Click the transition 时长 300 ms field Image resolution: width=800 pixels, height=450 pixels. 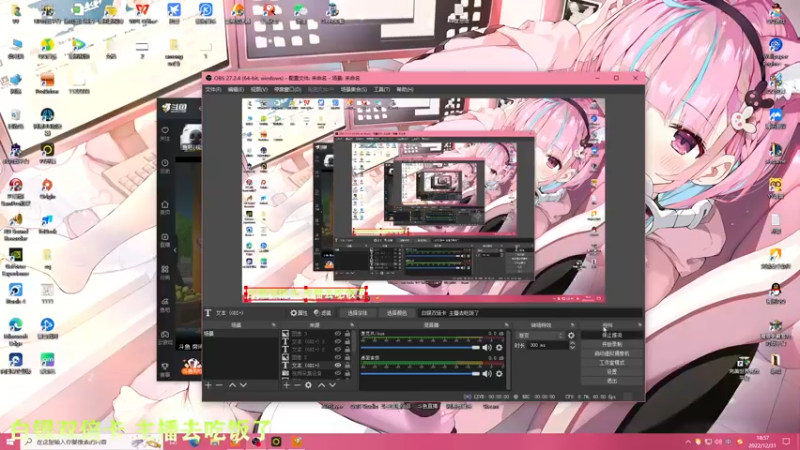547,345
